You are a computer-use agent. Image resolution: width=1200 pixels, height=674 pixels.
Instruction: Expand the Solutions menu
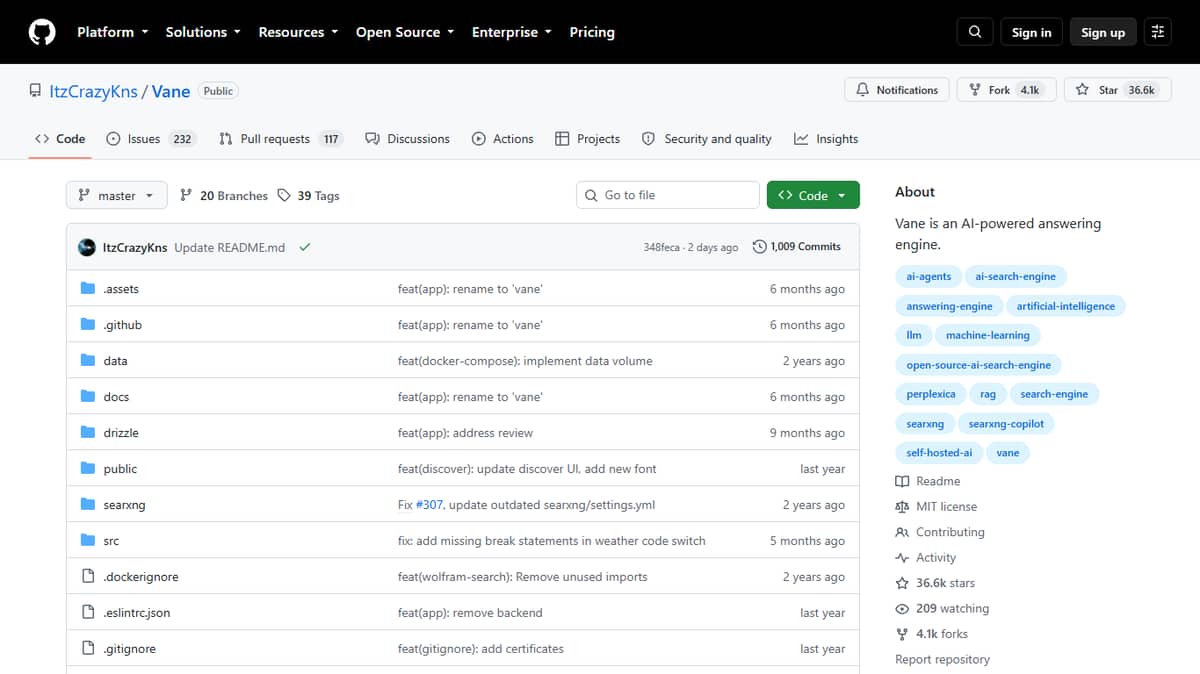coord(203,32)
